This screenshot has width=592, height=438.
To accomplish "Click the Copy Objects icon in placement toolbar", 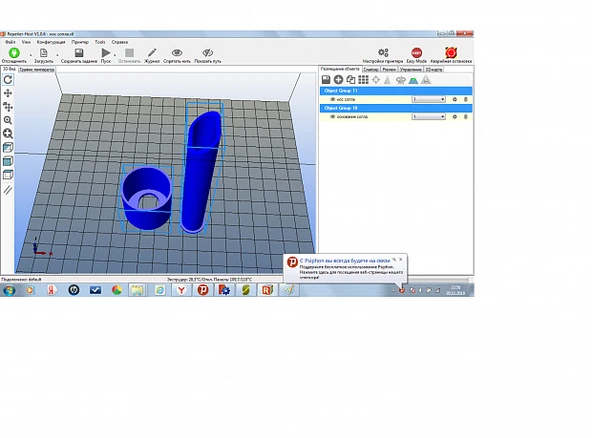I will [x=351, y=80].
